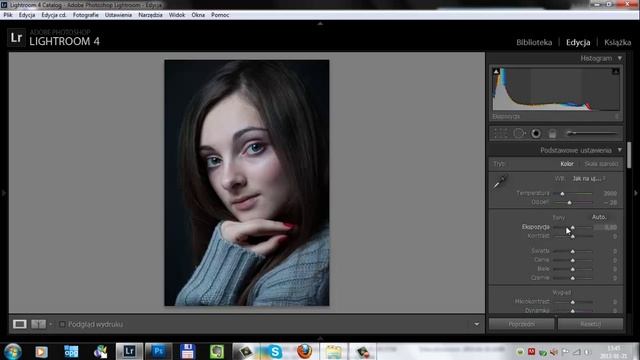Open the media player taskbar icon
This screenshot has height=360, width=640.
pos(41,351)
